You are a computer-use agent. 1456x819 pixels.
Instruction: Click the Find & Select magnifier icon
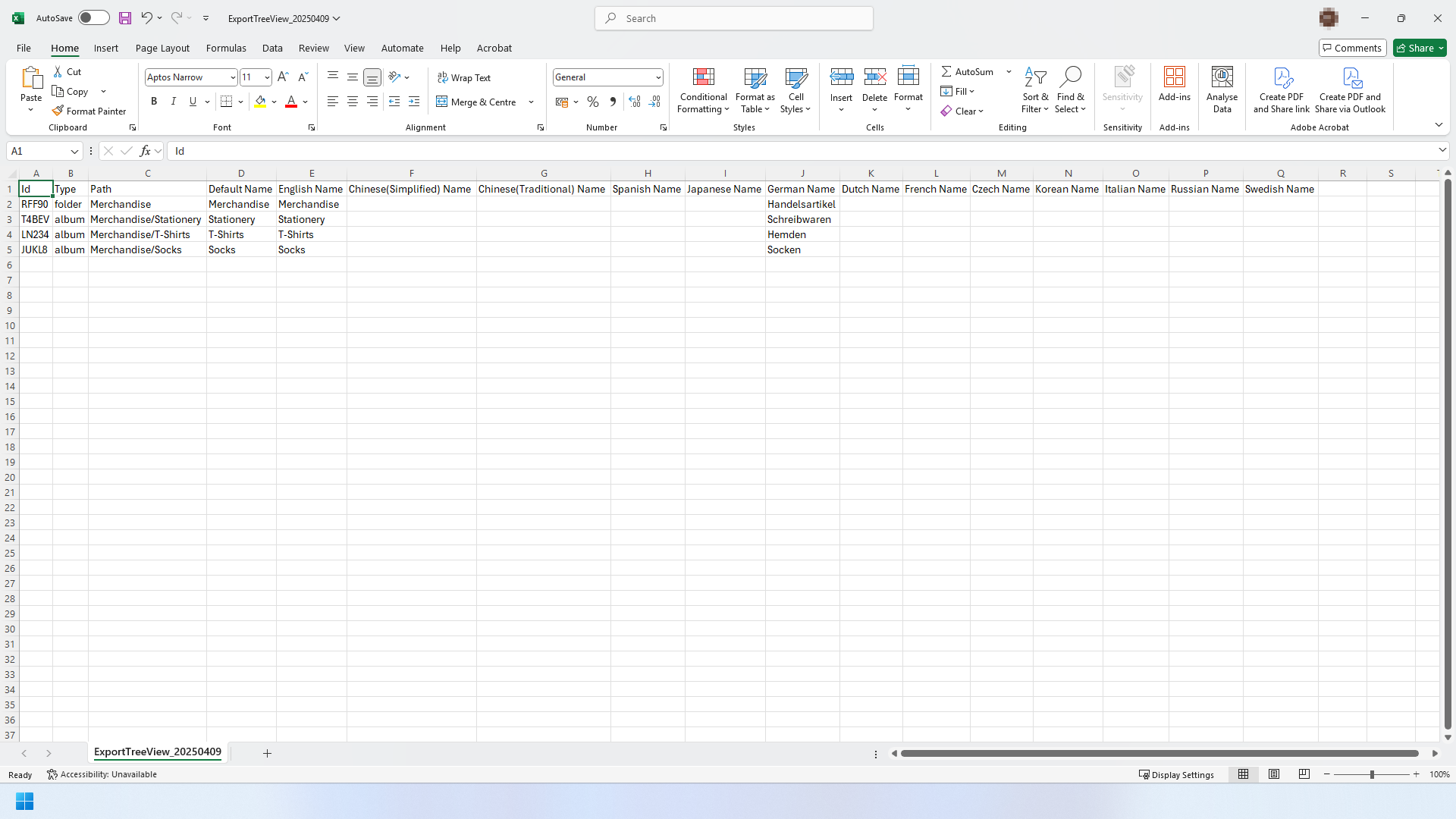(x=1070, y=77)
